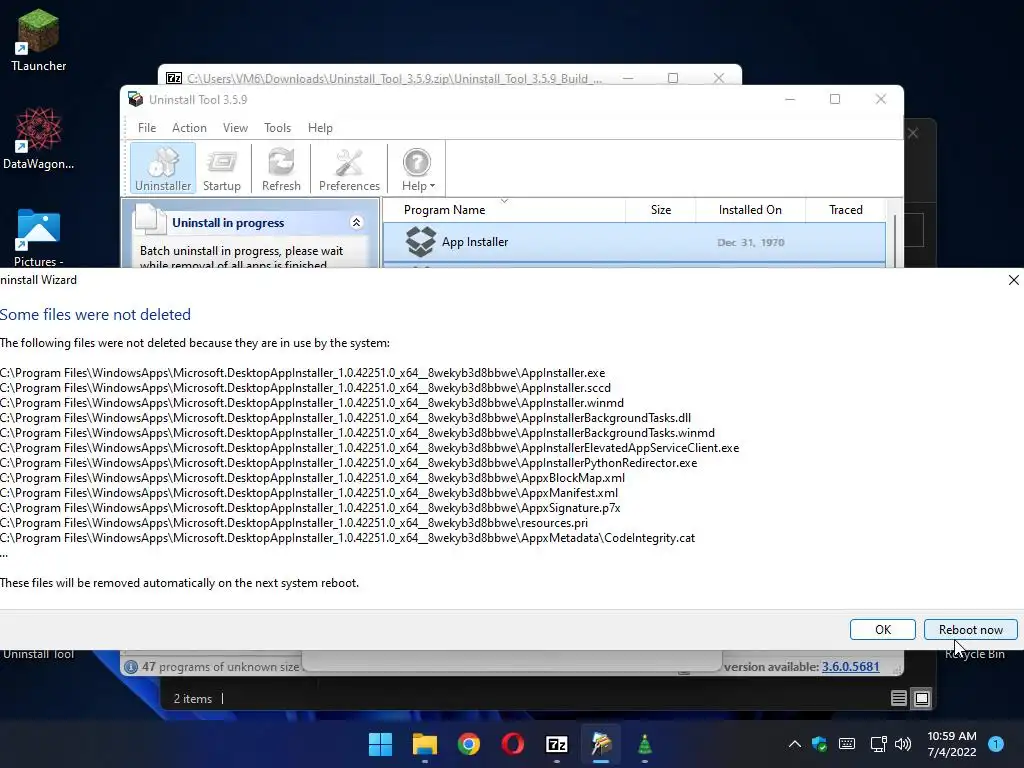Minimize the Uninstall Tool window
The width and height of the screenshot is (1024, 768).
pos(790,99)
